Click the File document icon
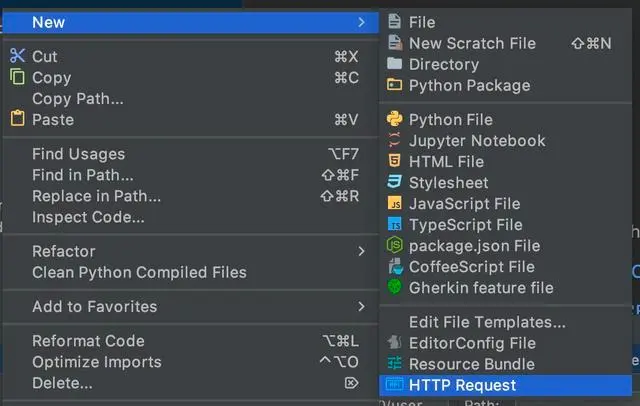This screenshot has height=406, width=640. [394, 21]
